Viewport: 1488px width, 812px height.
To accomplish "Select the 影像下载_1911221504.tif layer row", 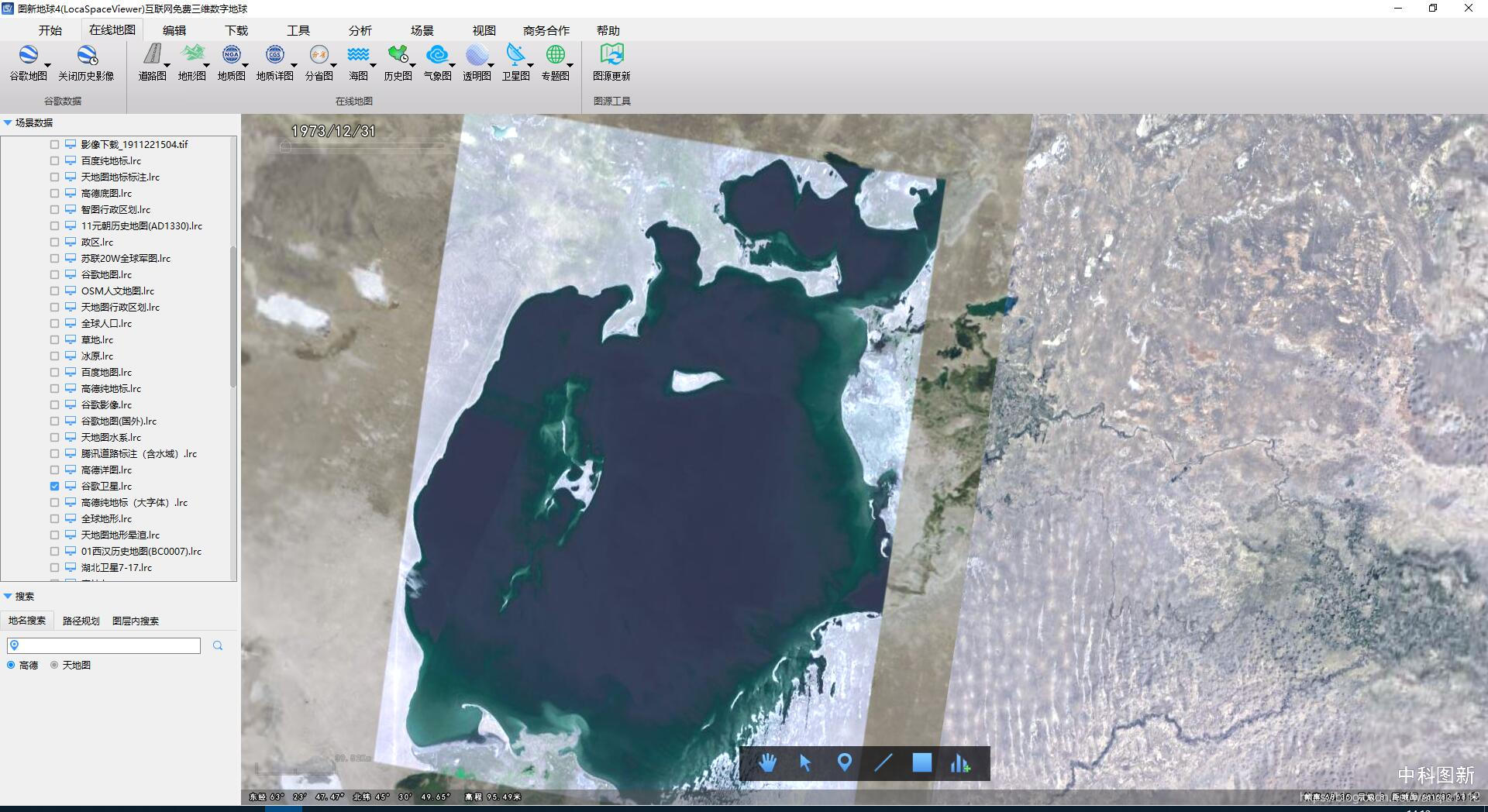I will (134, 144).
